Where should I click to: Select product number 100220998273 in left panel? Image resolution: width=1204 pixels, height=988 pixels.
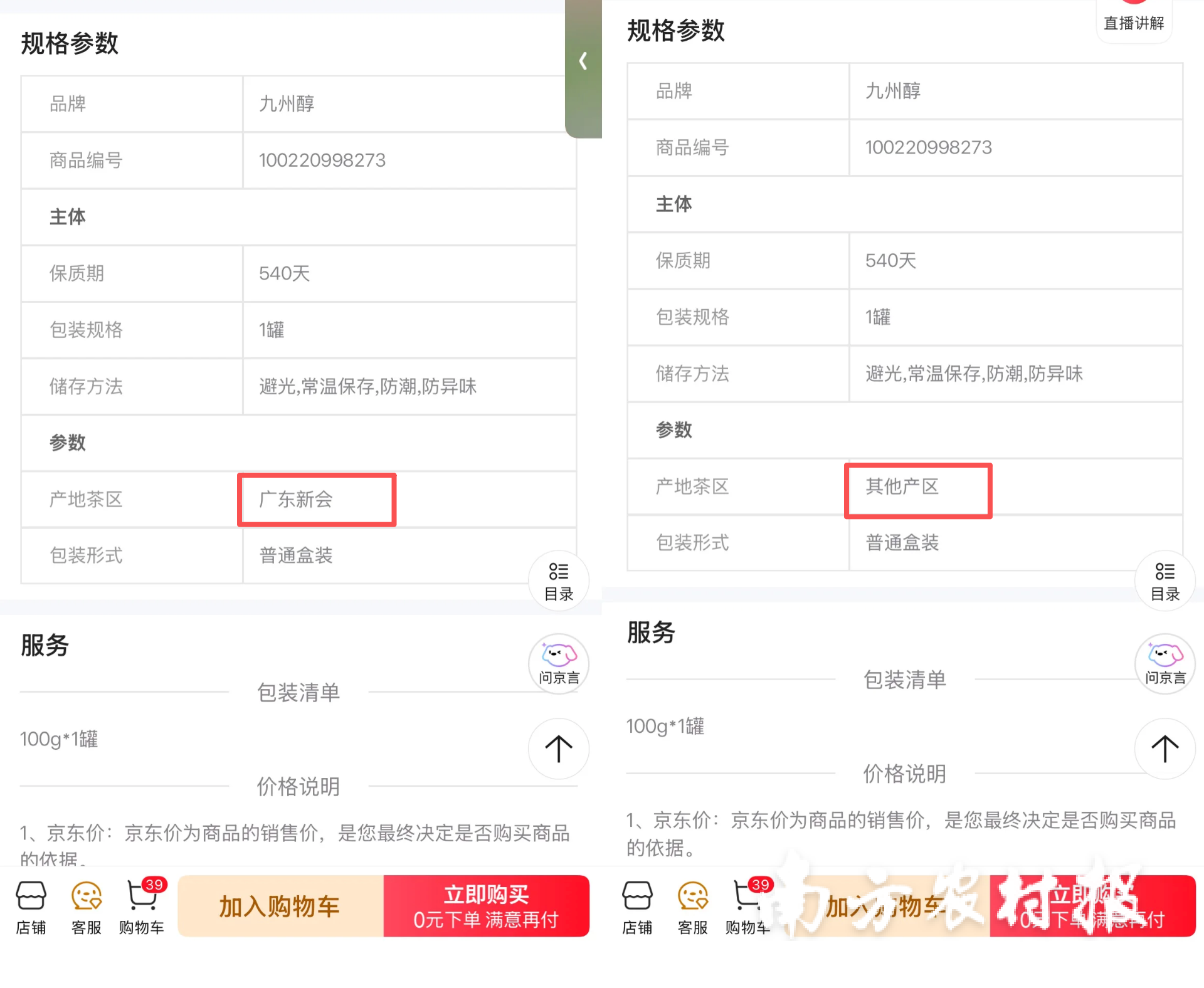[322, 160]
